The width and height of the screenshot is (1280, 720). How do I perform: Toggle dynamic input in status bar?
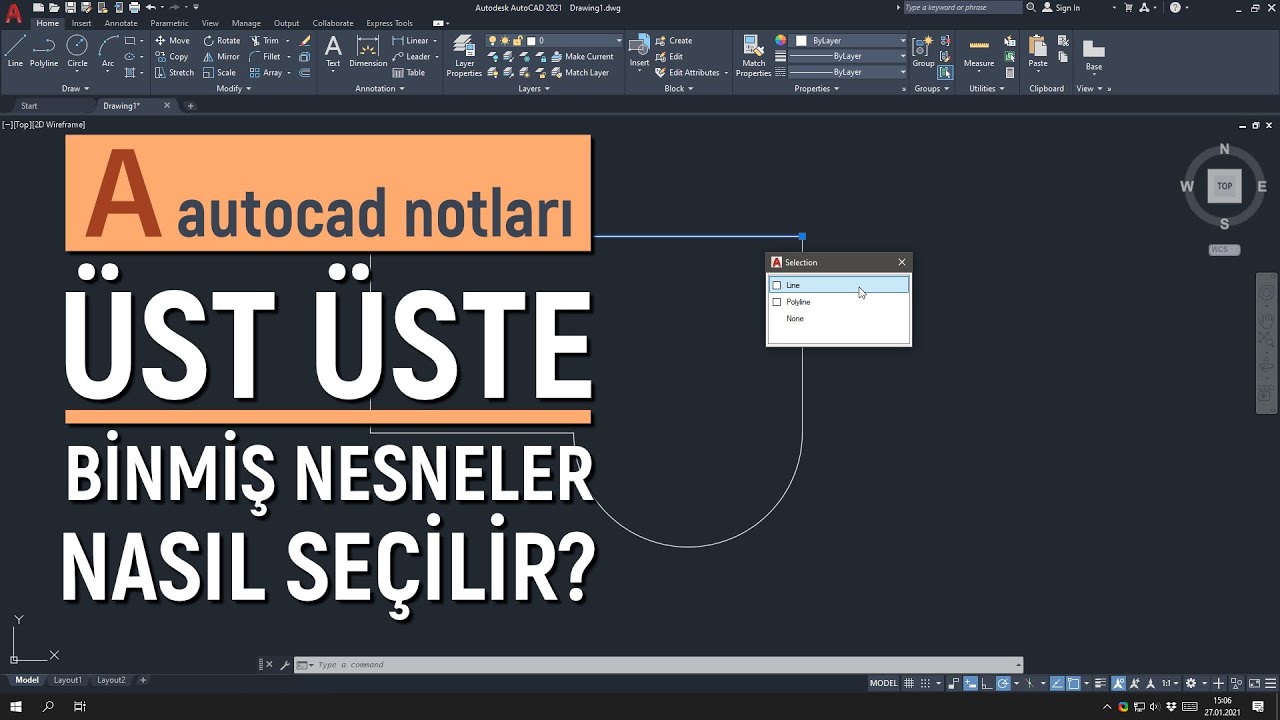click(970, 683)
